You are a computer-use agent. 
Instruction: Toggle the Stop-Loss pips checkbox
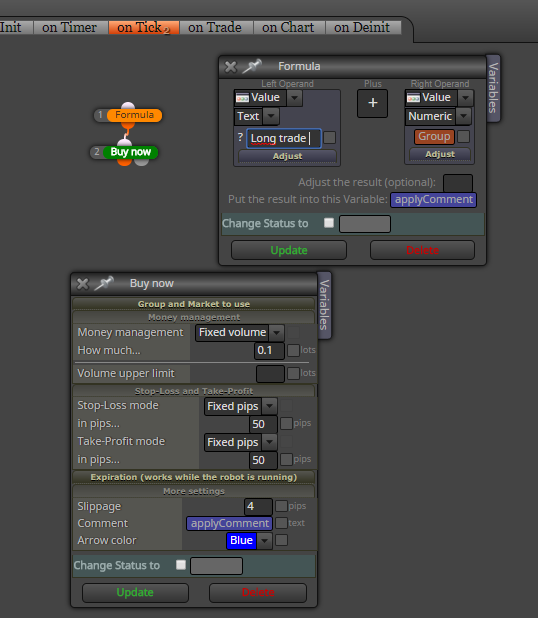pyautogui.click(x=286, y=423)
